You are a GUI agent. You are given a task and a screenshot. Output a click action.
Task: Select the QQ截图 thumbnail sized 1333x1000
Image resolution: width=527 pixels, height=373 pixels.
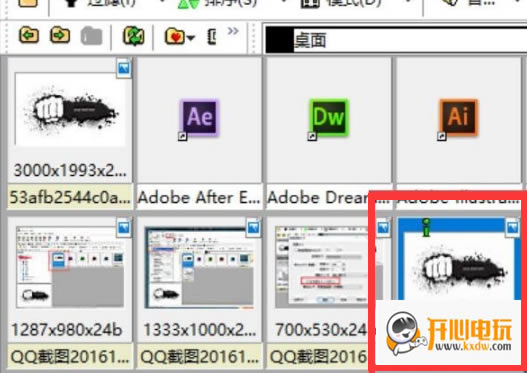(x=199, y=267)
